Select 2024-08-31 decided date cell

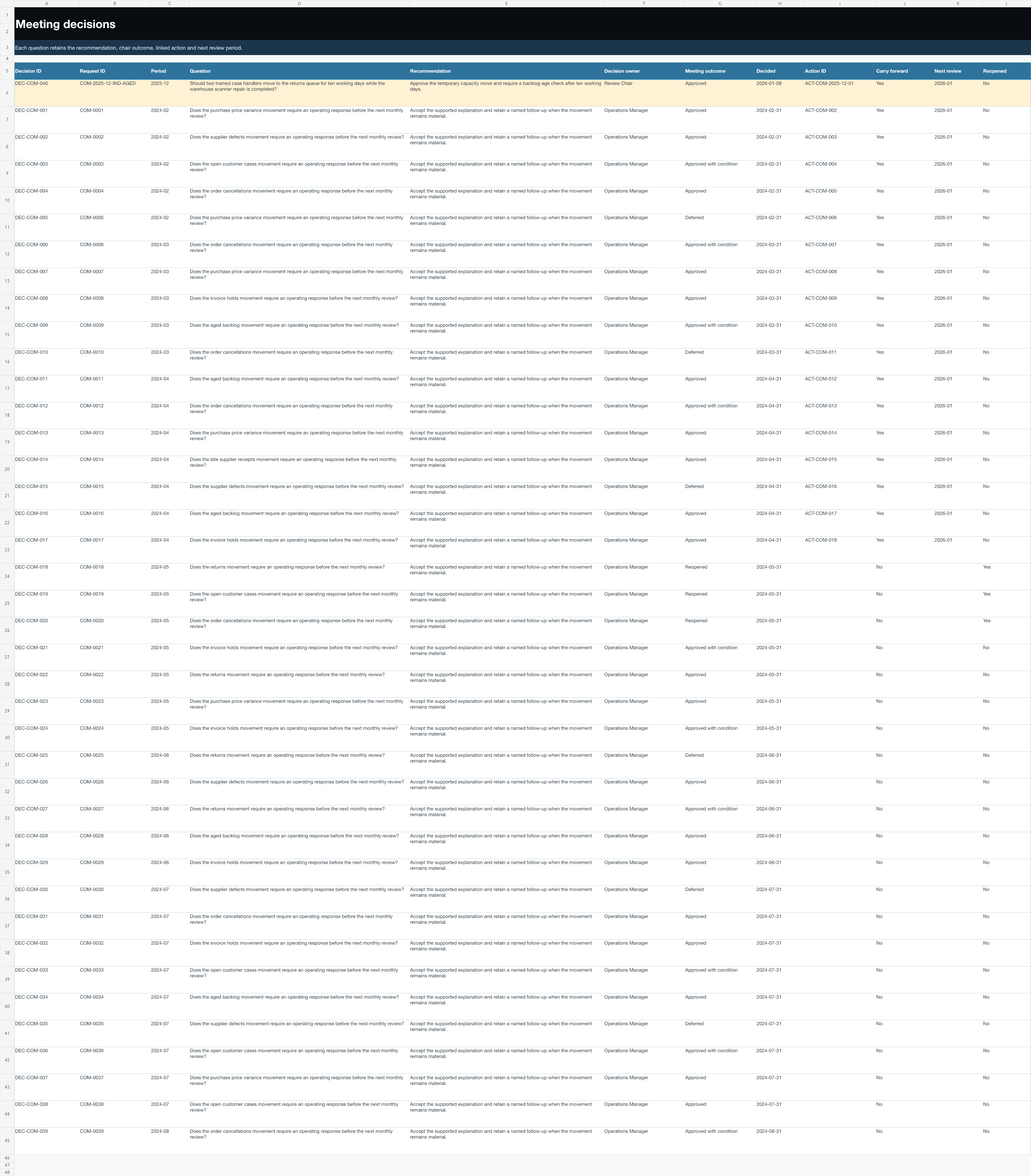pyautogui.click(x=780, y=1140)
